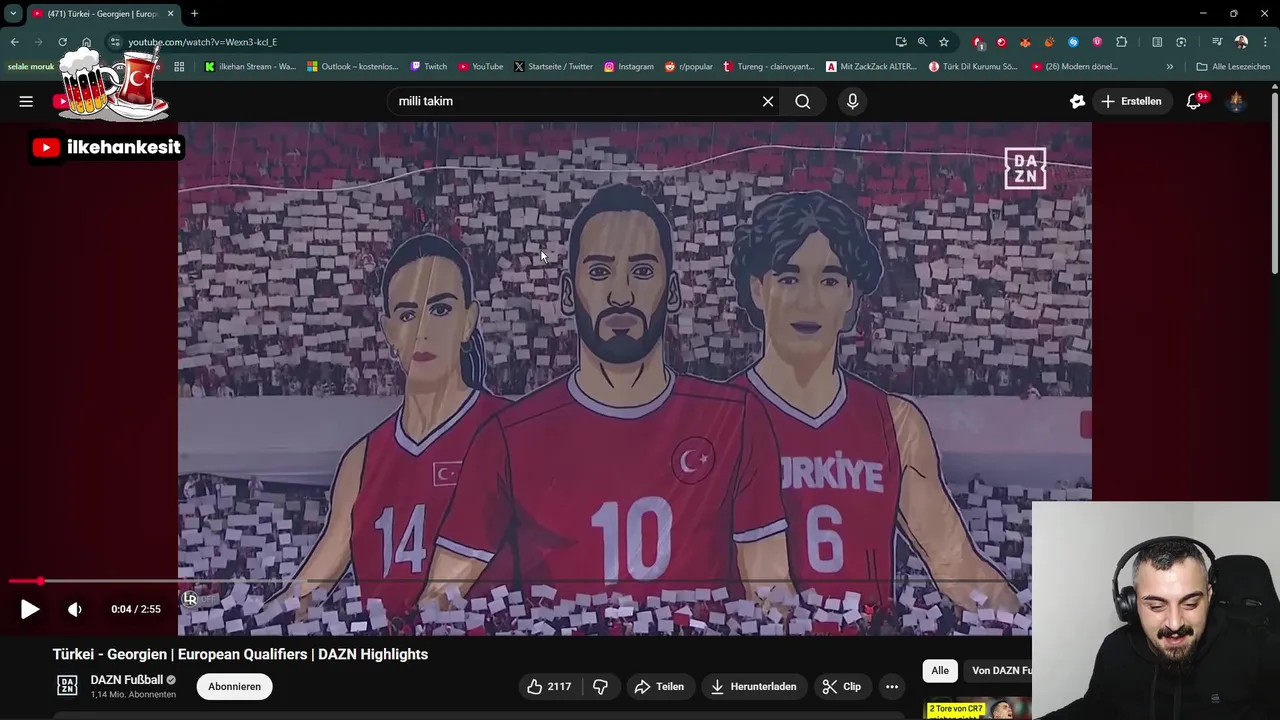The image size is (1280, 720).
Task: Share the video via Teilen
Action: click(659, 686)
